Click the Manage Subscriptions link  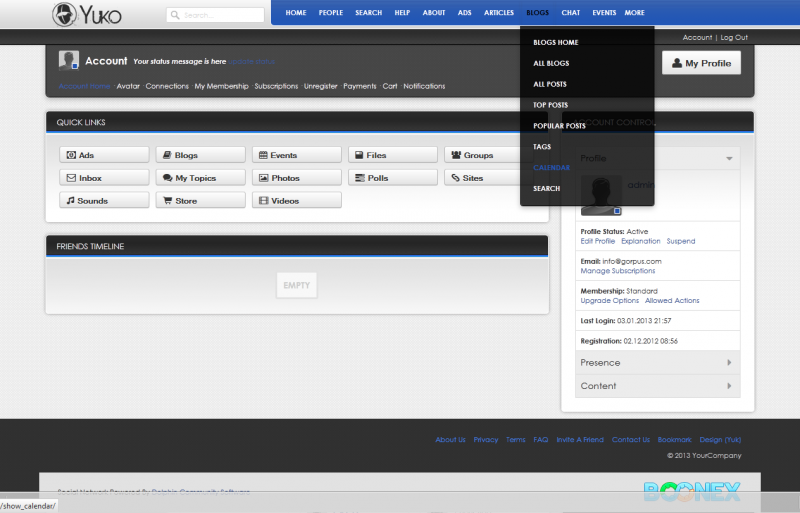618,271
